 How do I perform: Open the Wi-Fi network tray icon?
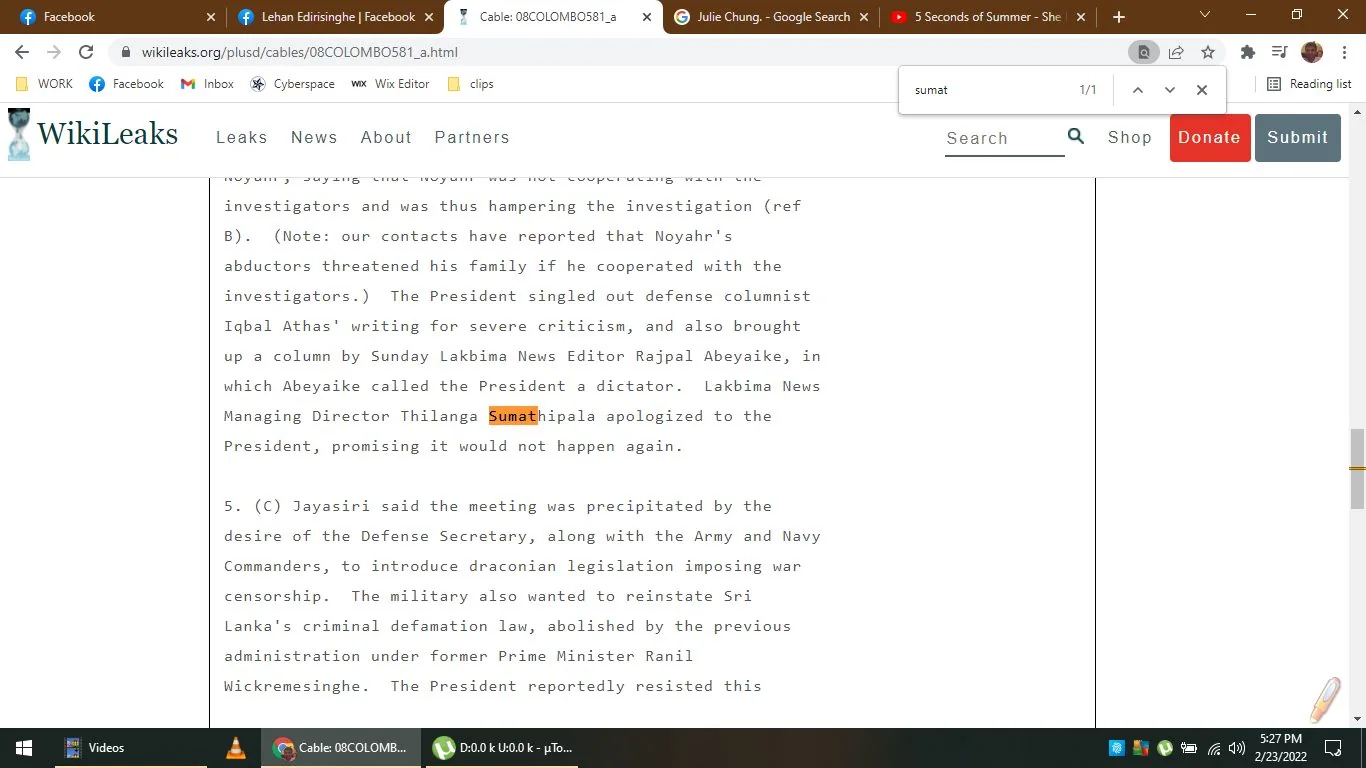point(1214,748)
